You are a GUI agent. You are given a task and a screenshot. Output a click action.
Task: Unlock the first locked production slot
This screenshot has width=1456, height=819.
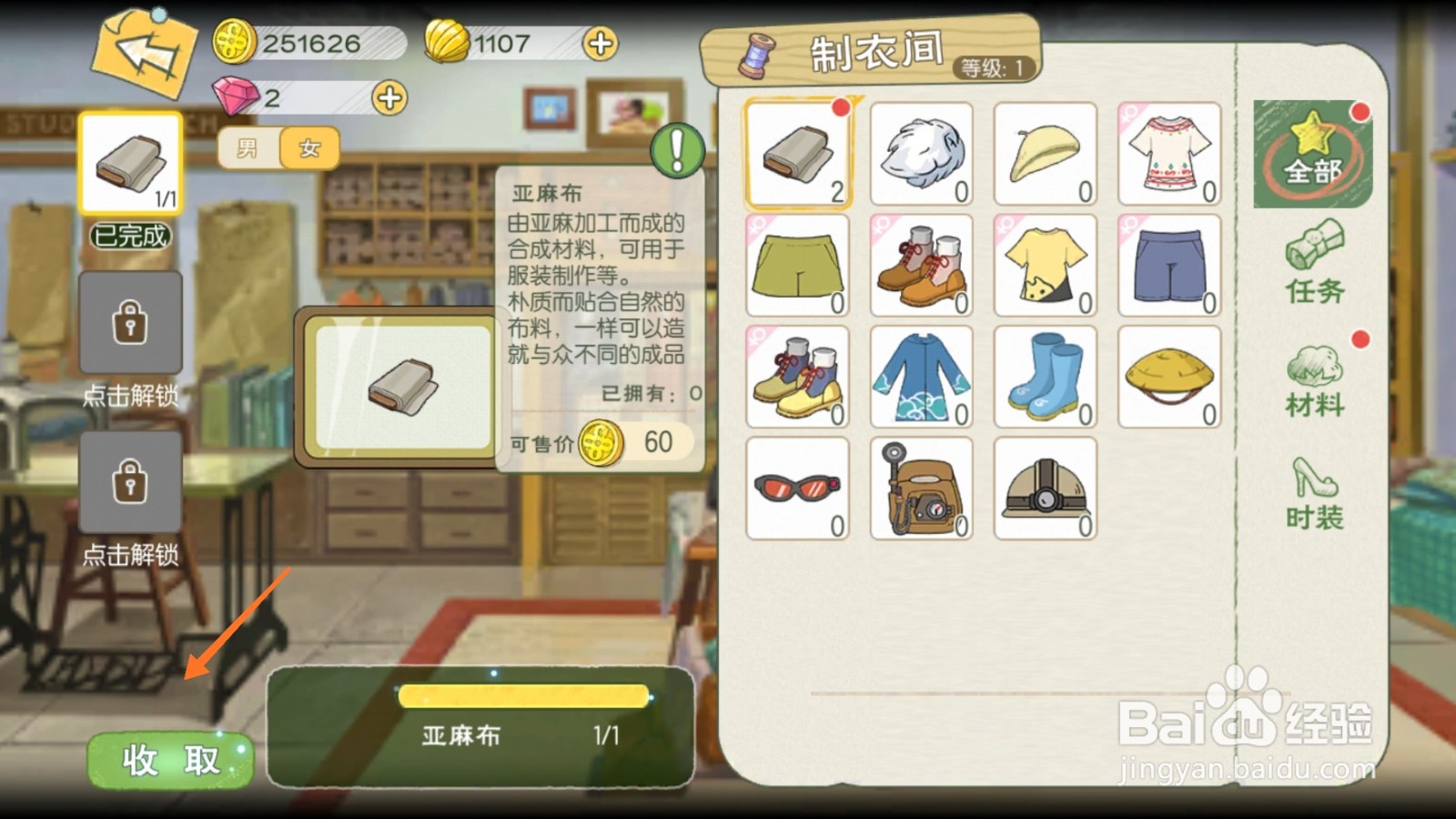click(x=130, y=322)
